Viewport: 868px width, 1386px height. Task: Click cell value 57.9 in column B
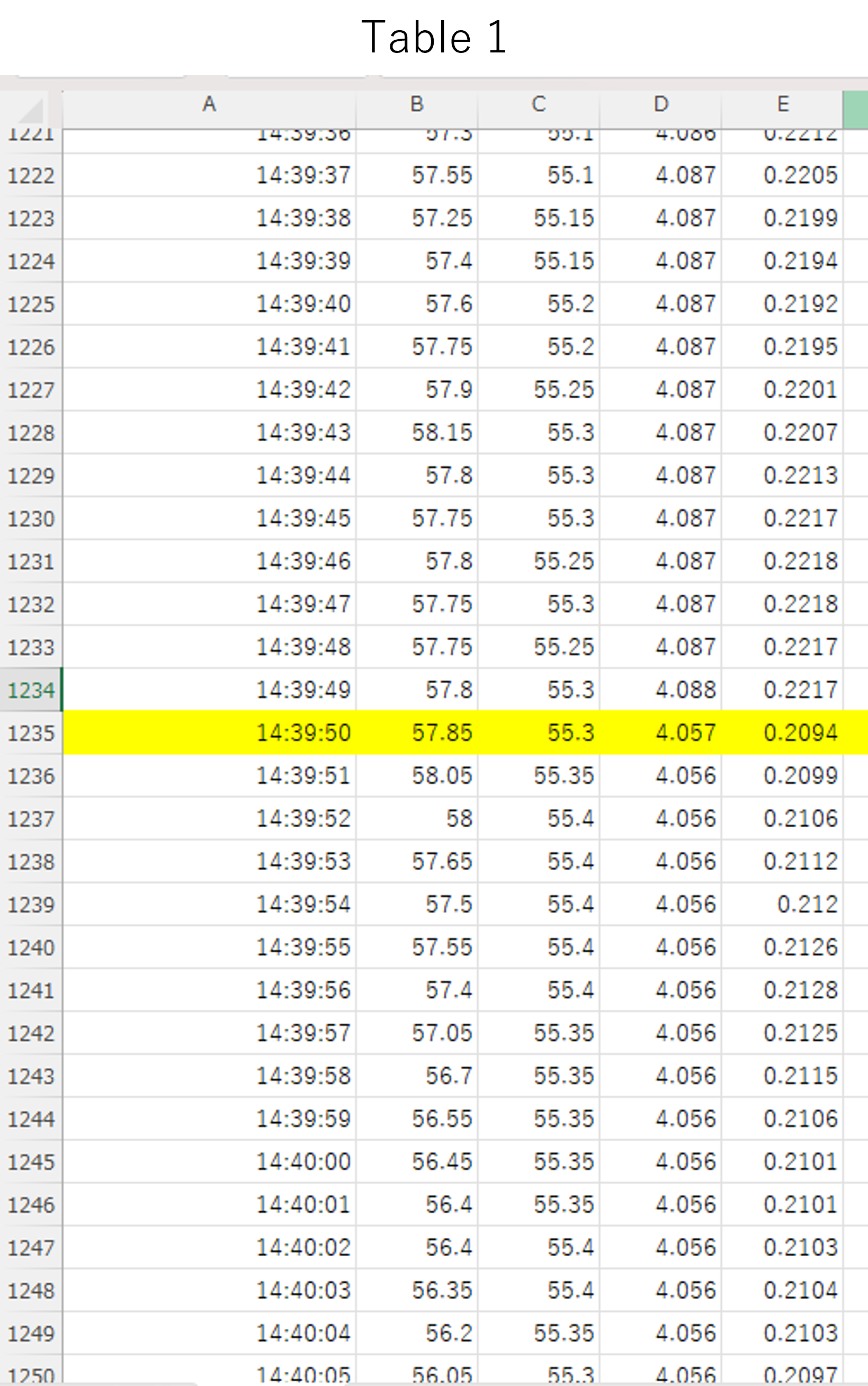417,389
